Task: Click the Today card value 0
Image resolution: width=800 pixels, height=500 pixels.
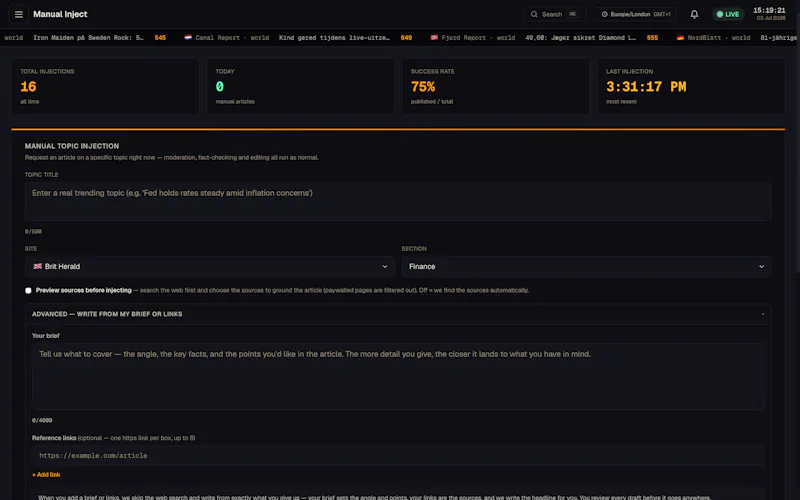Action: coord(219,87)
